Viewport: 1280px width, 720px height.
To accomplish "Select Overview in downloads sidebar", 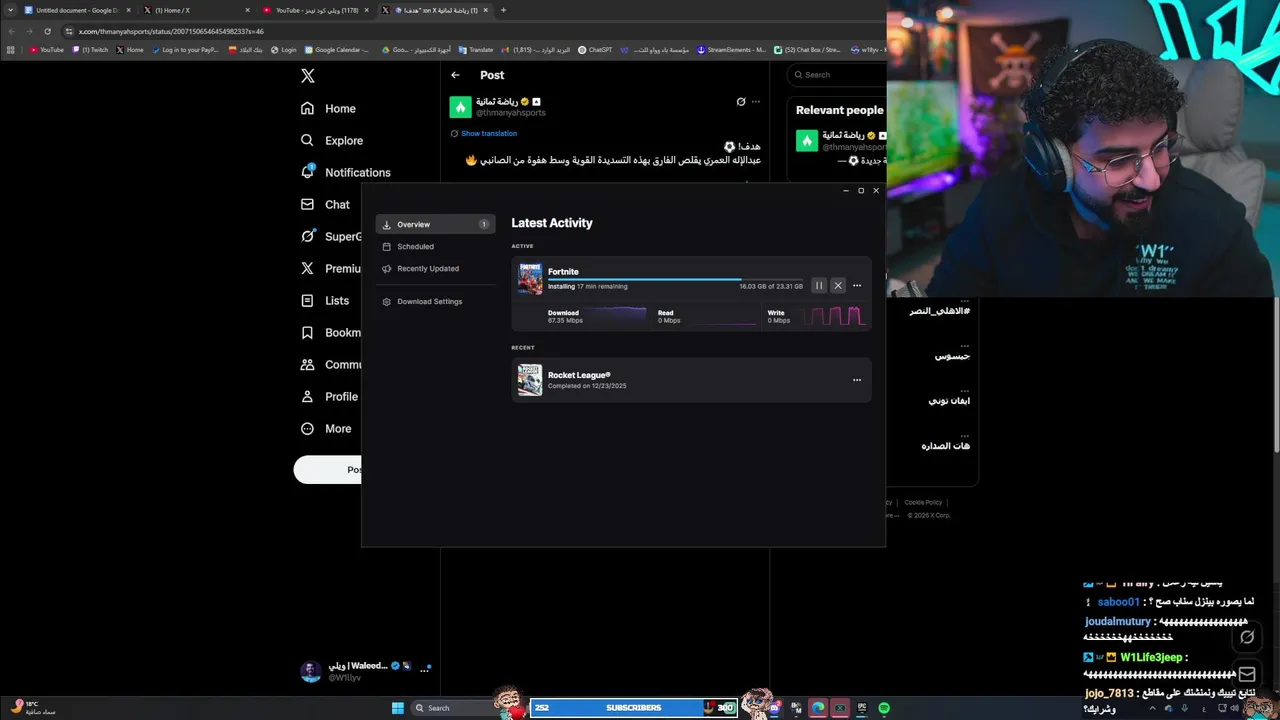I will (435, 224).
